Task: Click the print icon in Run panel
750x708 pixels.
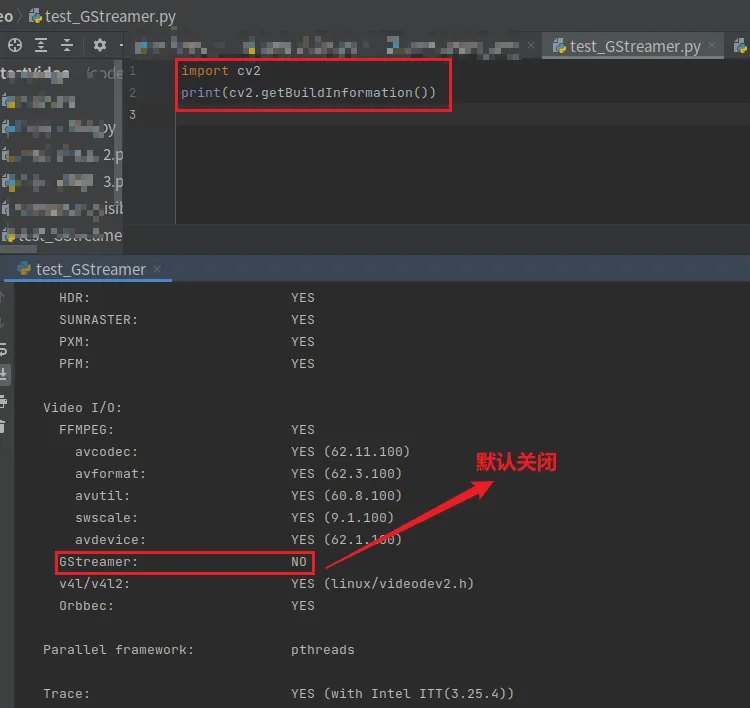Action: click(x=3, y=401)
